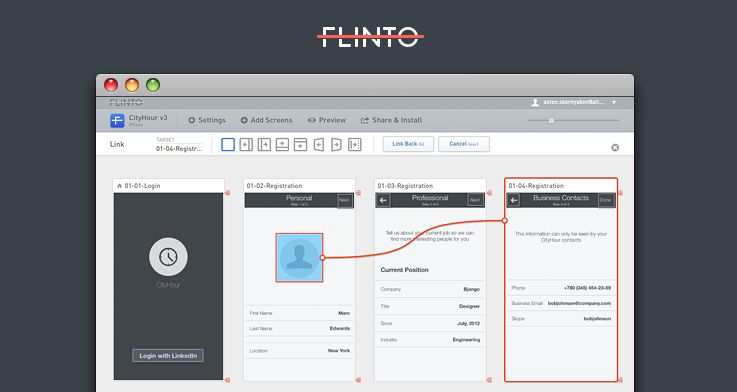Click the 01-03-Registration screen title
Image resolution: width=737 pixels, height=392 pixels.
[x=405, y=186]
